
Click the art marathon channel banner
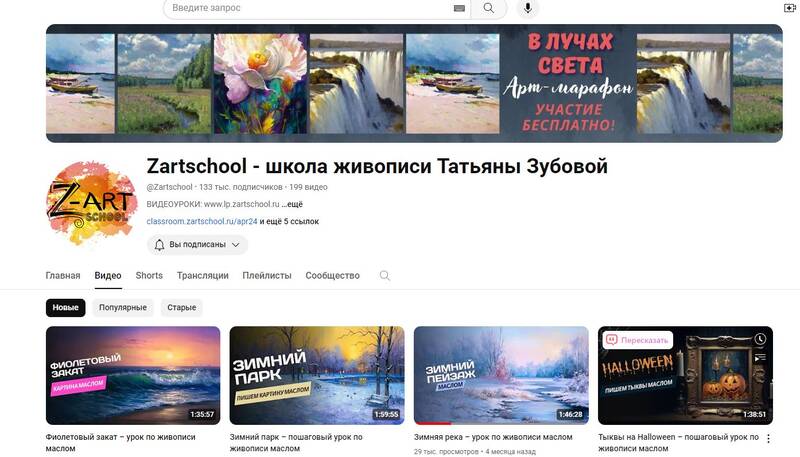coord(414,83)
